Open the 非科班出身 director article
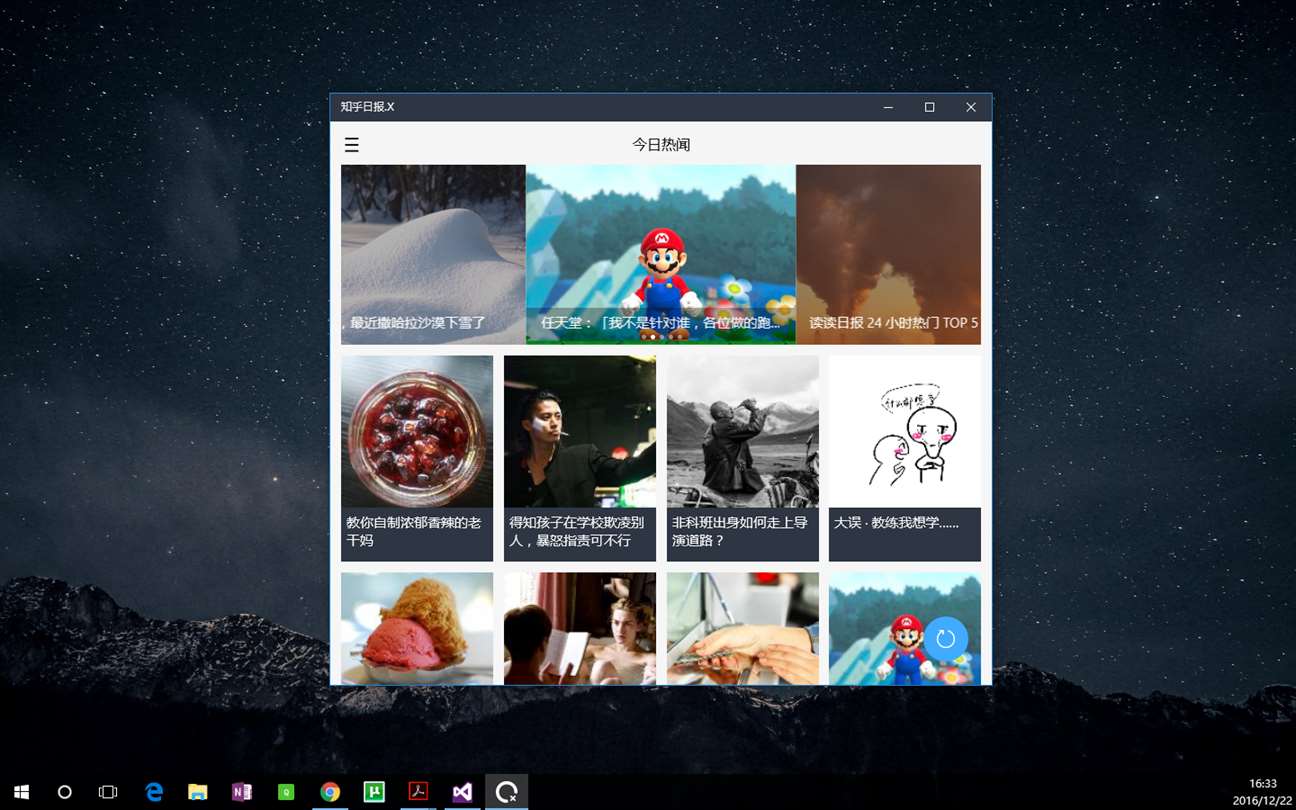This screenshot has height=810, width=1296. point(743,458)
